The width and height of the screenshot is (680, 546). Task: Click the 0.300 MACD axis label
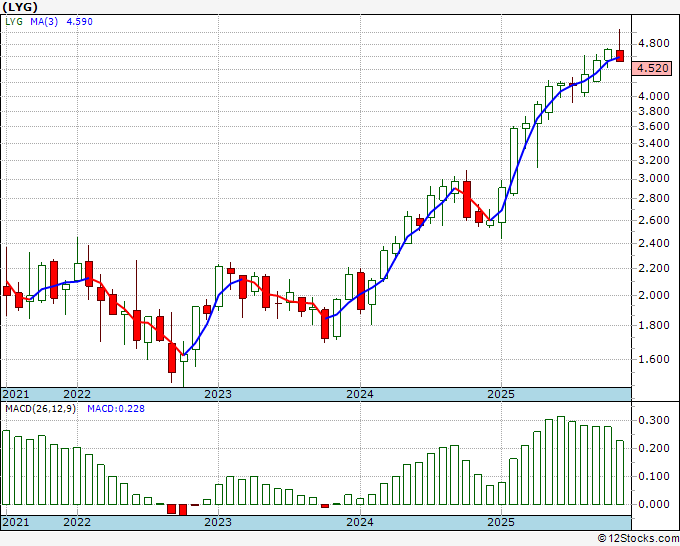(654, 420)
